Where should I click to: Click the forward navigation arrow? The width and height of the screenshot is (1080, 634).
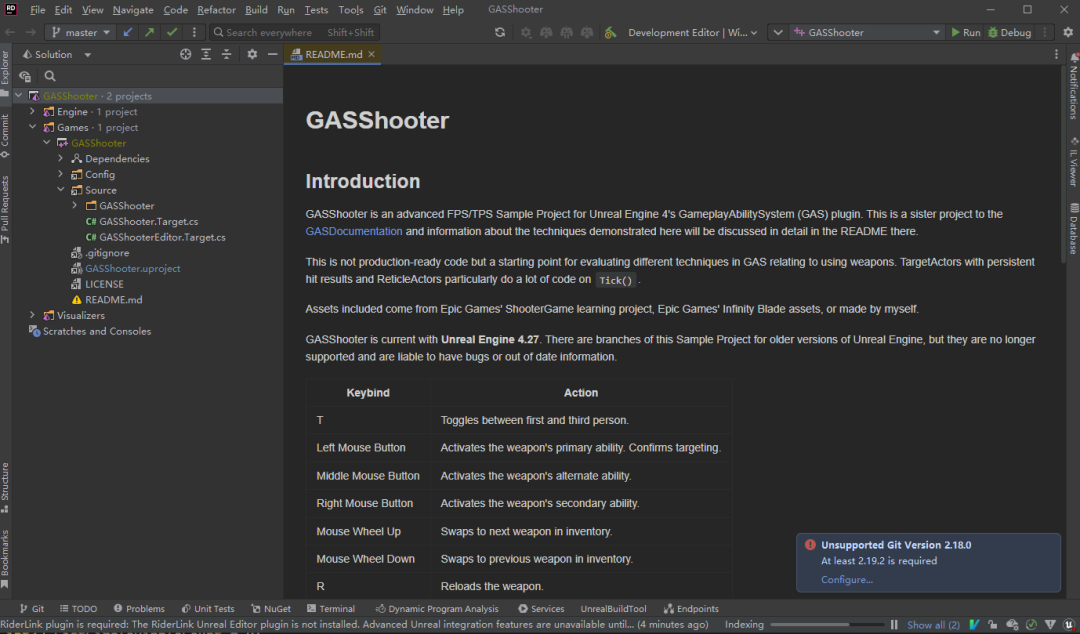pyautogui.click(x=30, y=32)
